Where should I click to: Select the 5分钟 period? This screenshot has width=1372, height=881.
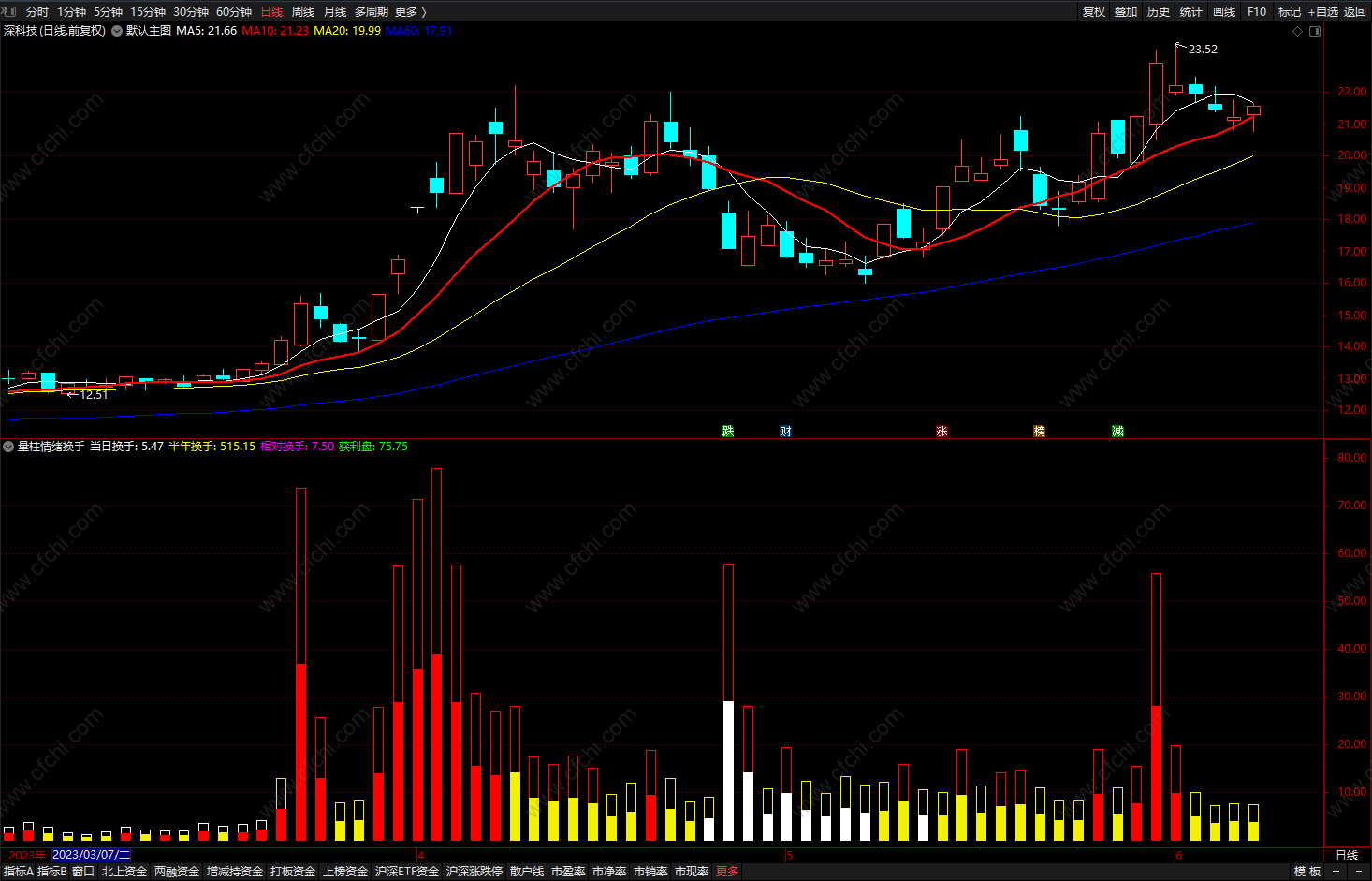108,11
